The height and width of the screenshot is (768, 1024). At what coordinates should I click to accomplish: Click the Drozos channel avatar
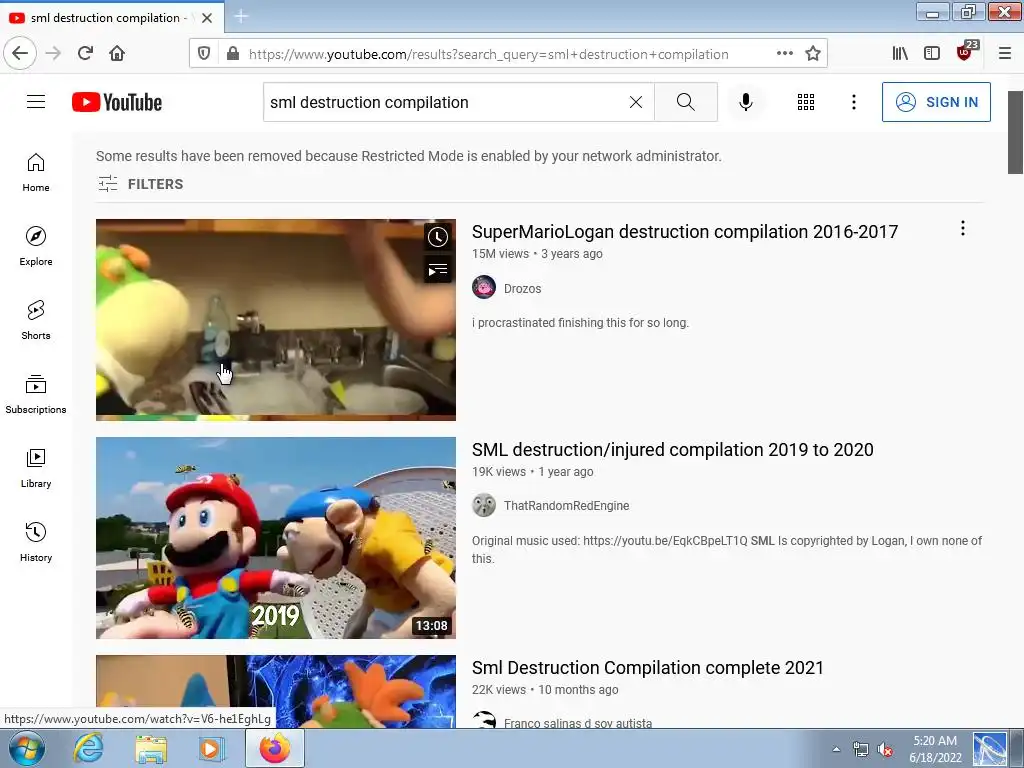click(x=484, y=287)
